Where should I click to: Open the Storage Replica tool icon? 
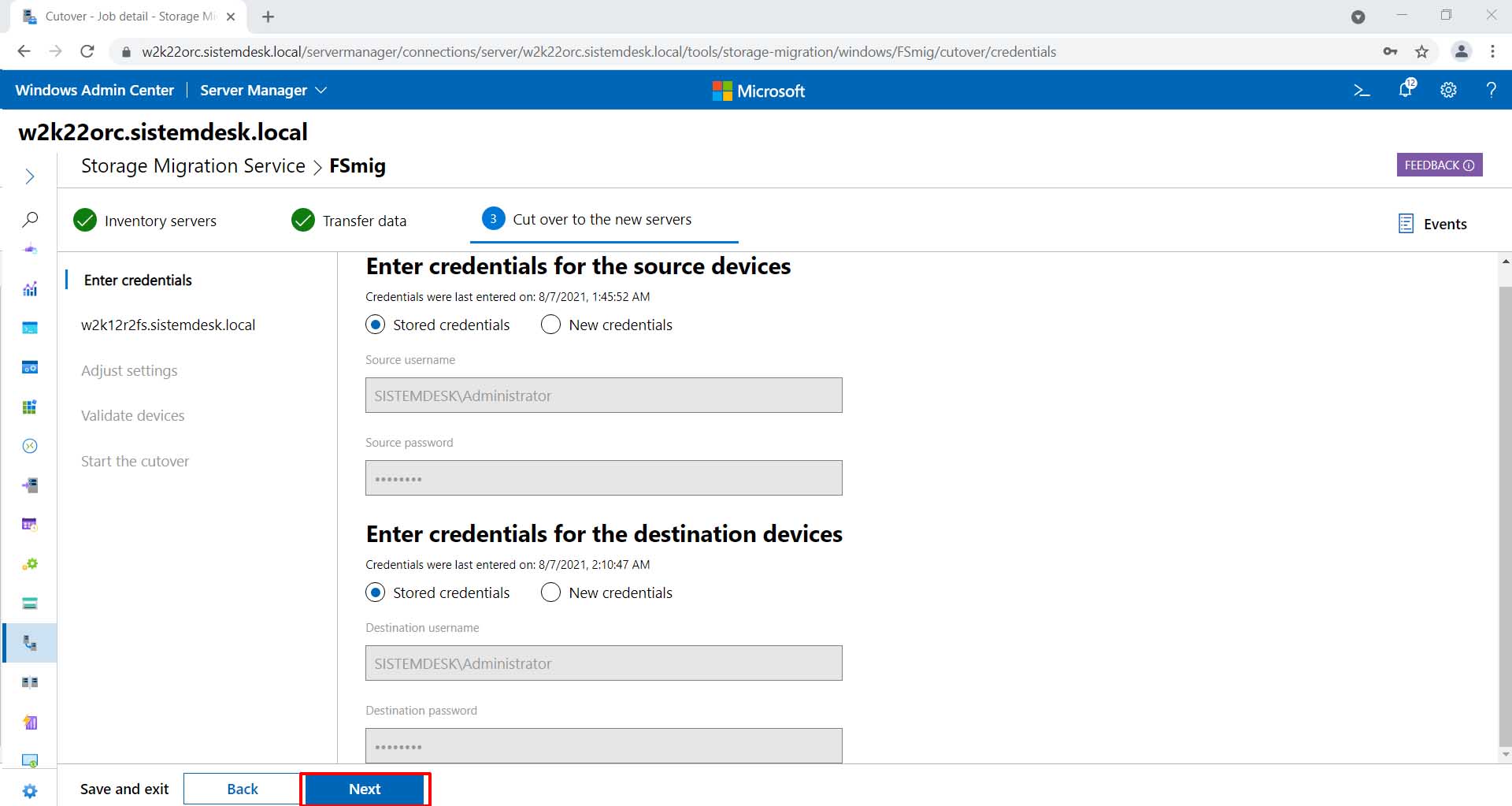30,682
